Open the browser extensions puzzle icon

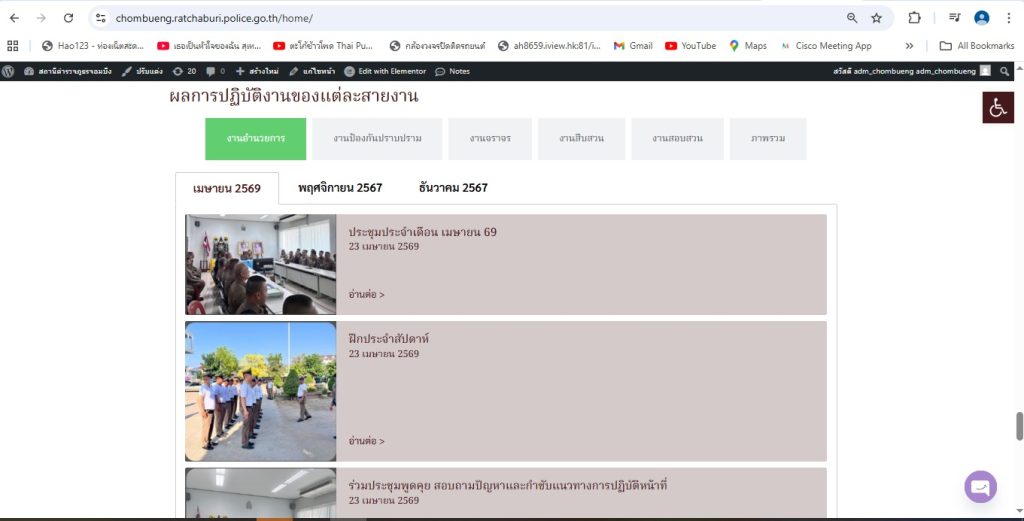click(914, 18)
